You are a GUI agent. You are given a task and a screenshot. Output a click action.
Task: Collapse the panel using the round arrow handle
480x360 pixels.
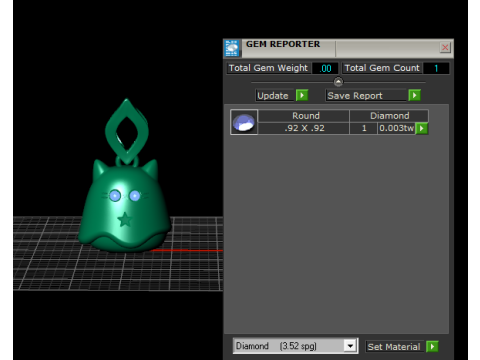[x=338, y=82]
